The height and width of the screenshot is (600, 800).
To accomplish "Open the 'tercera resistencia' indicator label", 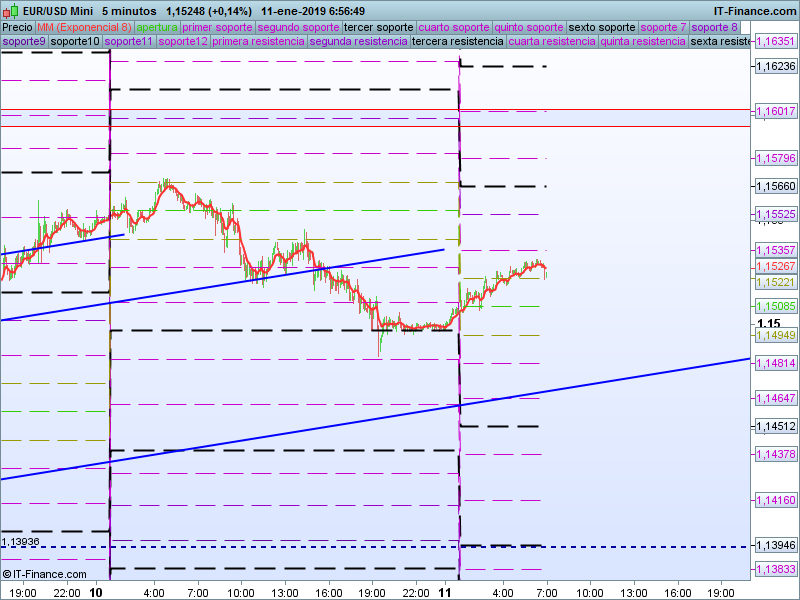I will click(458, 42).
